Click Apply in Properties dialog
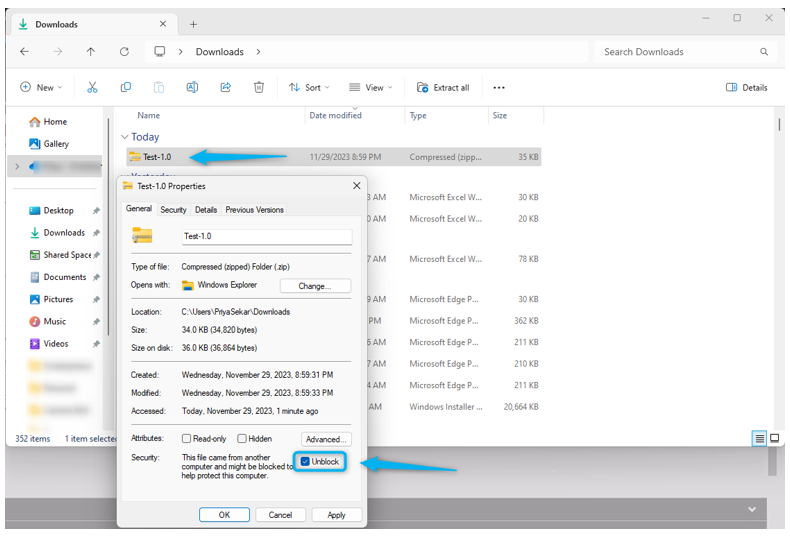The image size is (790, 537). tap(337, 515)
